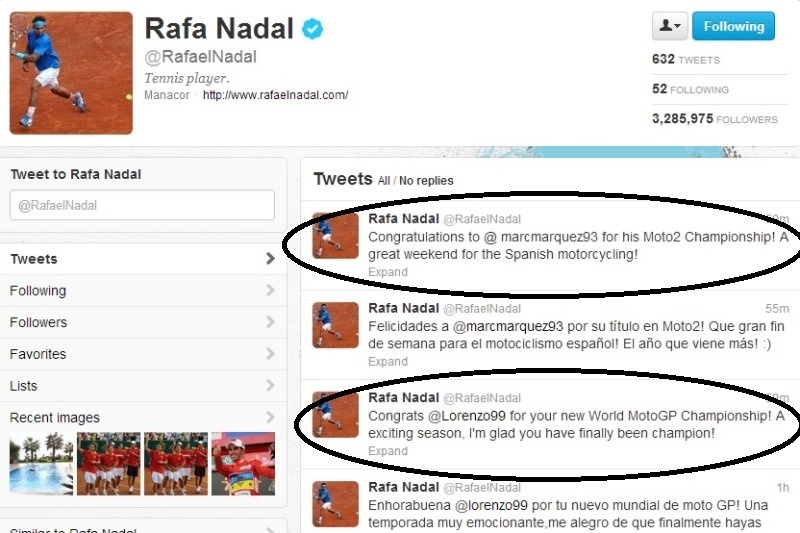Screen dimensions: 800x533
Task: Open the user actions person dropdown
Action: click(x=670, y=26)
